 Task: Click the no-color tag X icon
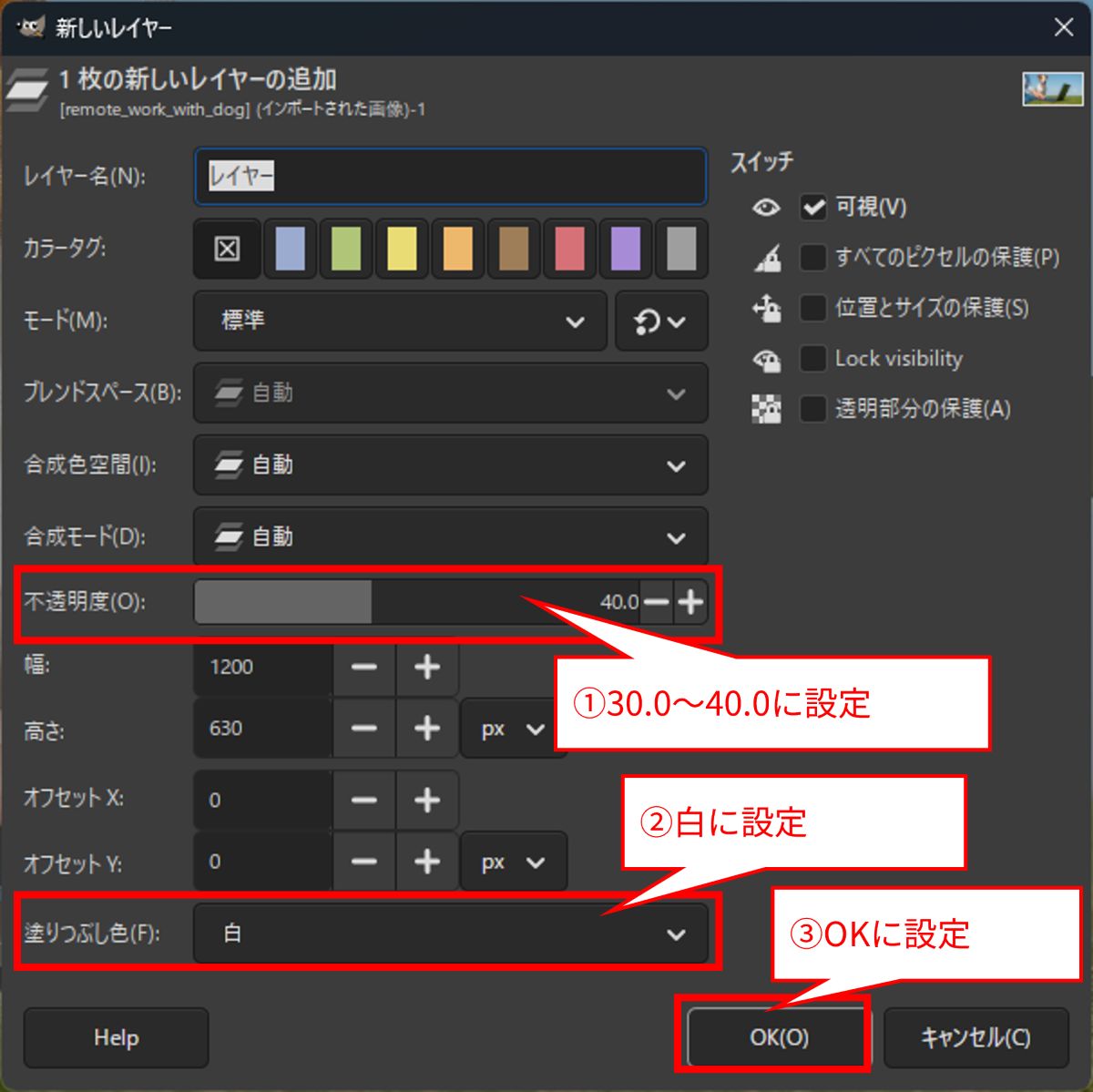[x=227, y=249]
